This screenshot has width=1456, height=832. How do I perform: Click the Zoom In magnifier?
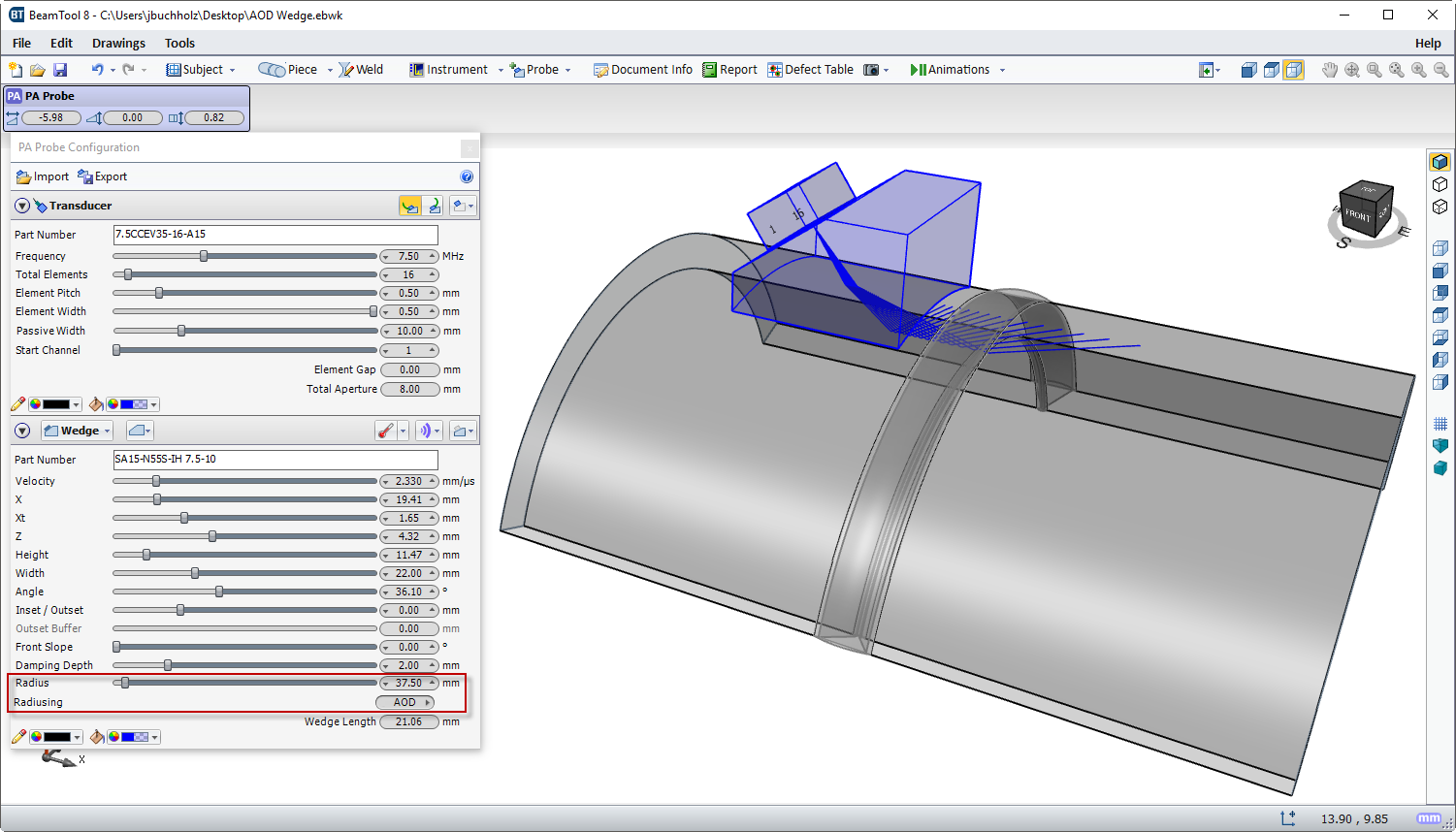tap(1419, 70)
